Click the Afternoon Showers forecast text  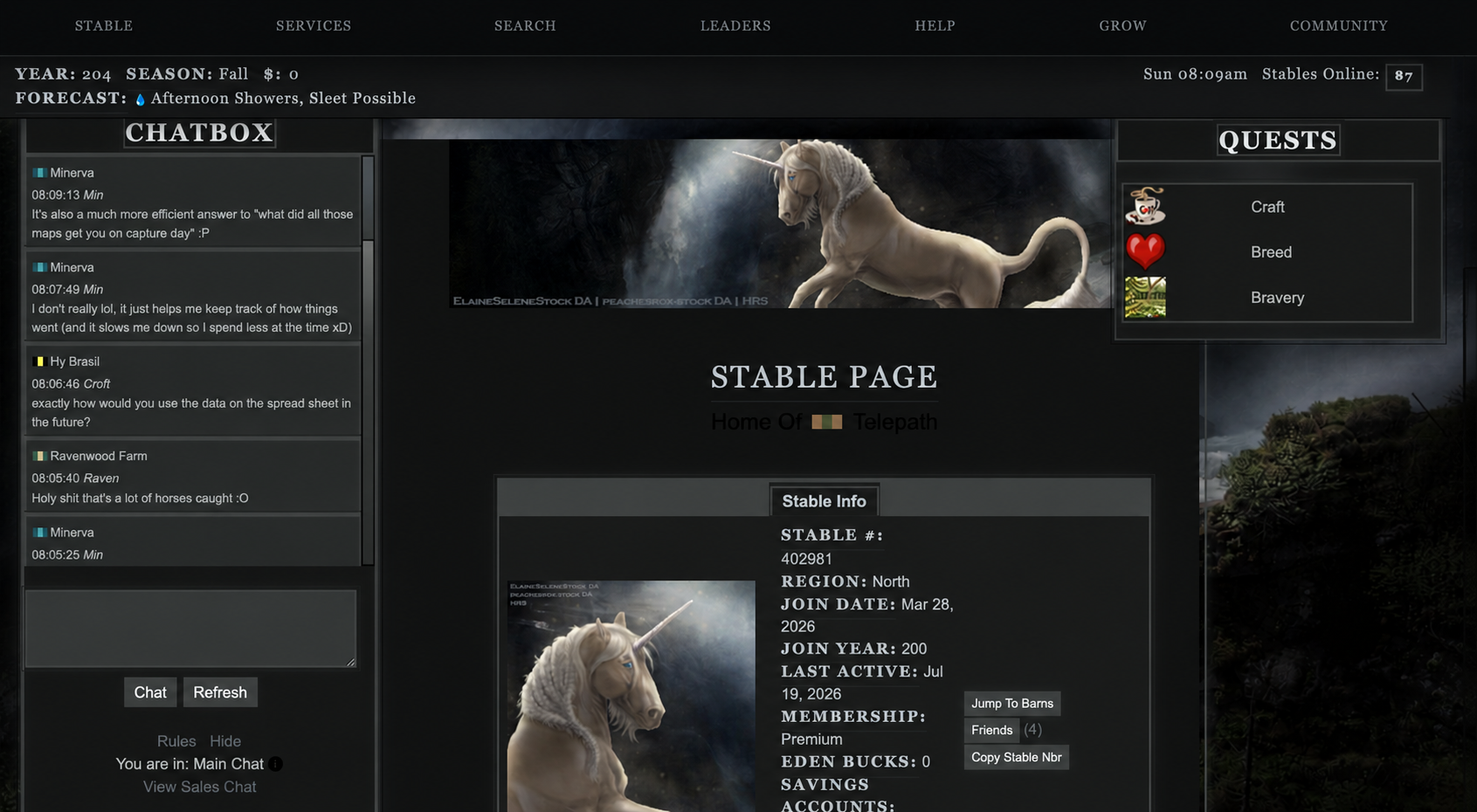[x=283, y=99]
